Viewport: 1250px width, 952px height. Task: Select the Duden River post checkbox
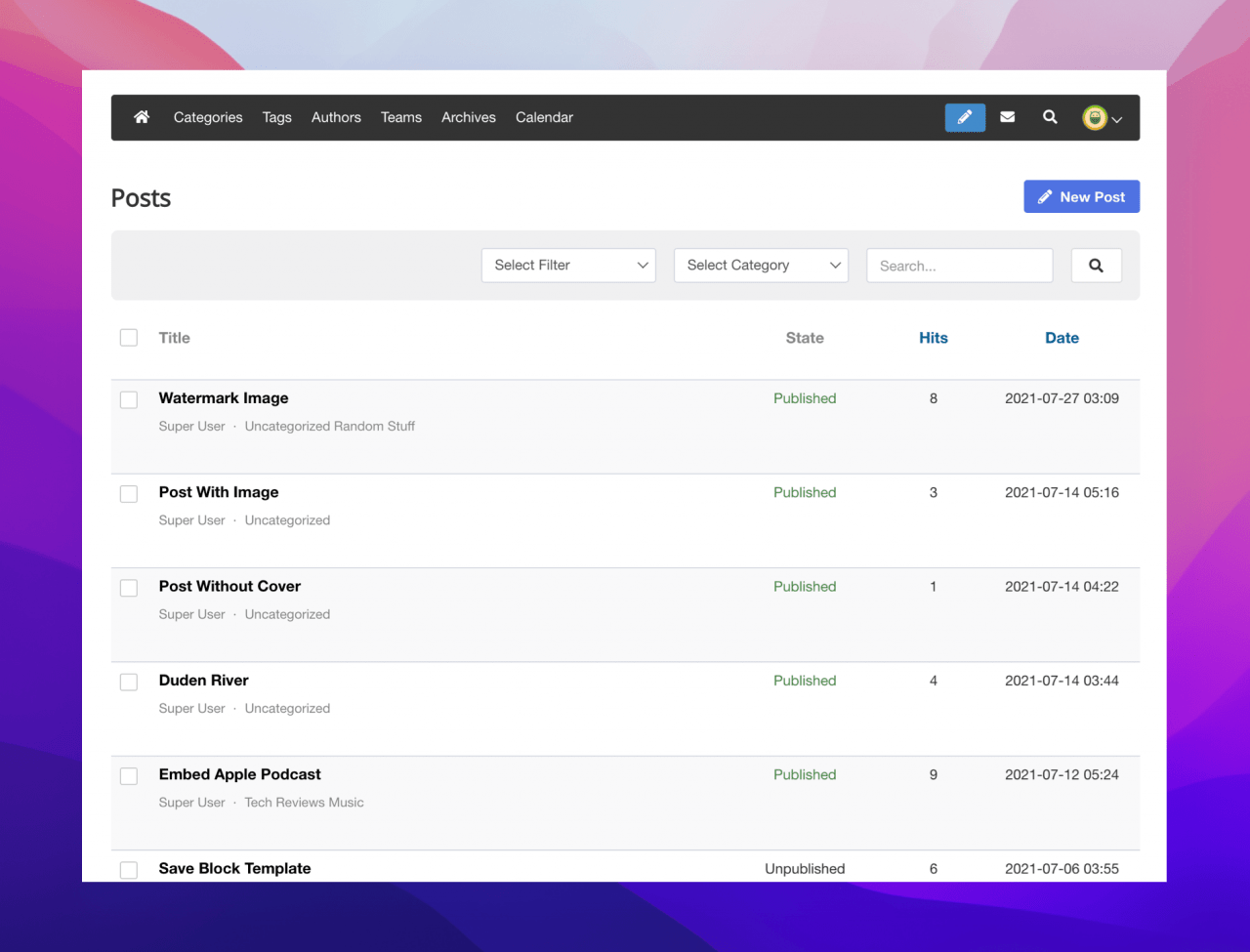129,682
